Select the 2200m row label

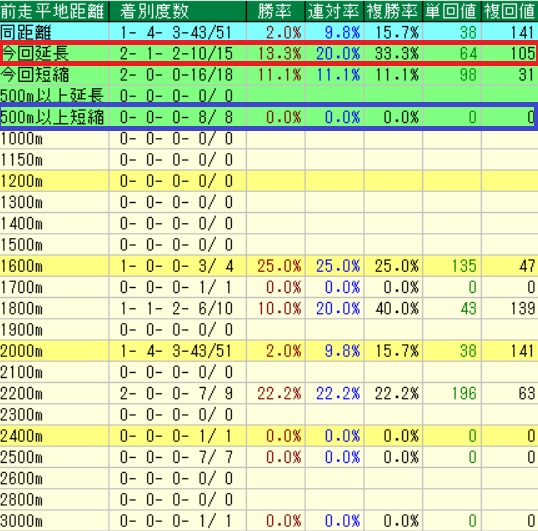coord(22,393)
